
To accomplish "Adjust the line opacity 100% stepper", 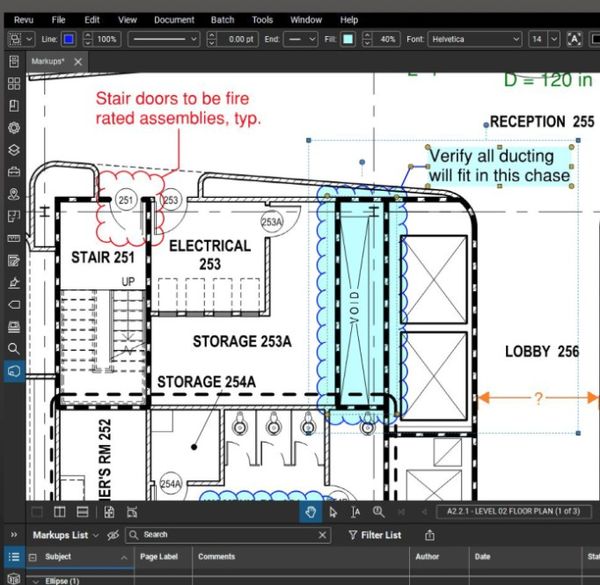I will tap(88, 39).
